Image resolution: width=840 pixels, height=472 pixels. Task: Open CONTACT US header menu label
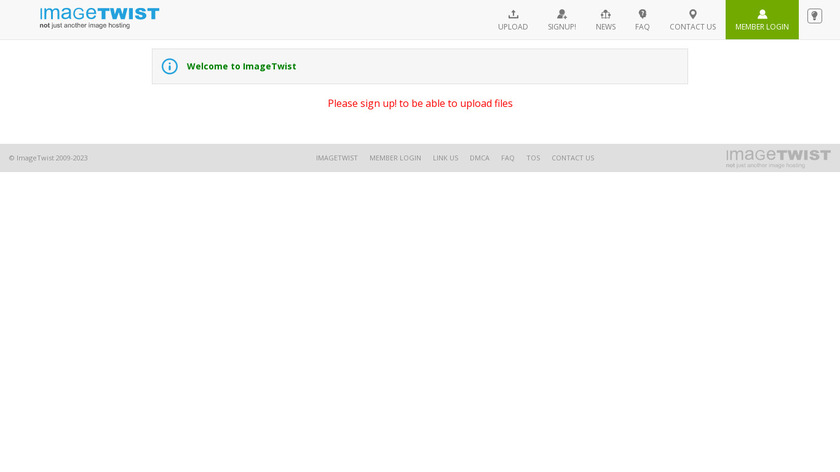(693, 27)
